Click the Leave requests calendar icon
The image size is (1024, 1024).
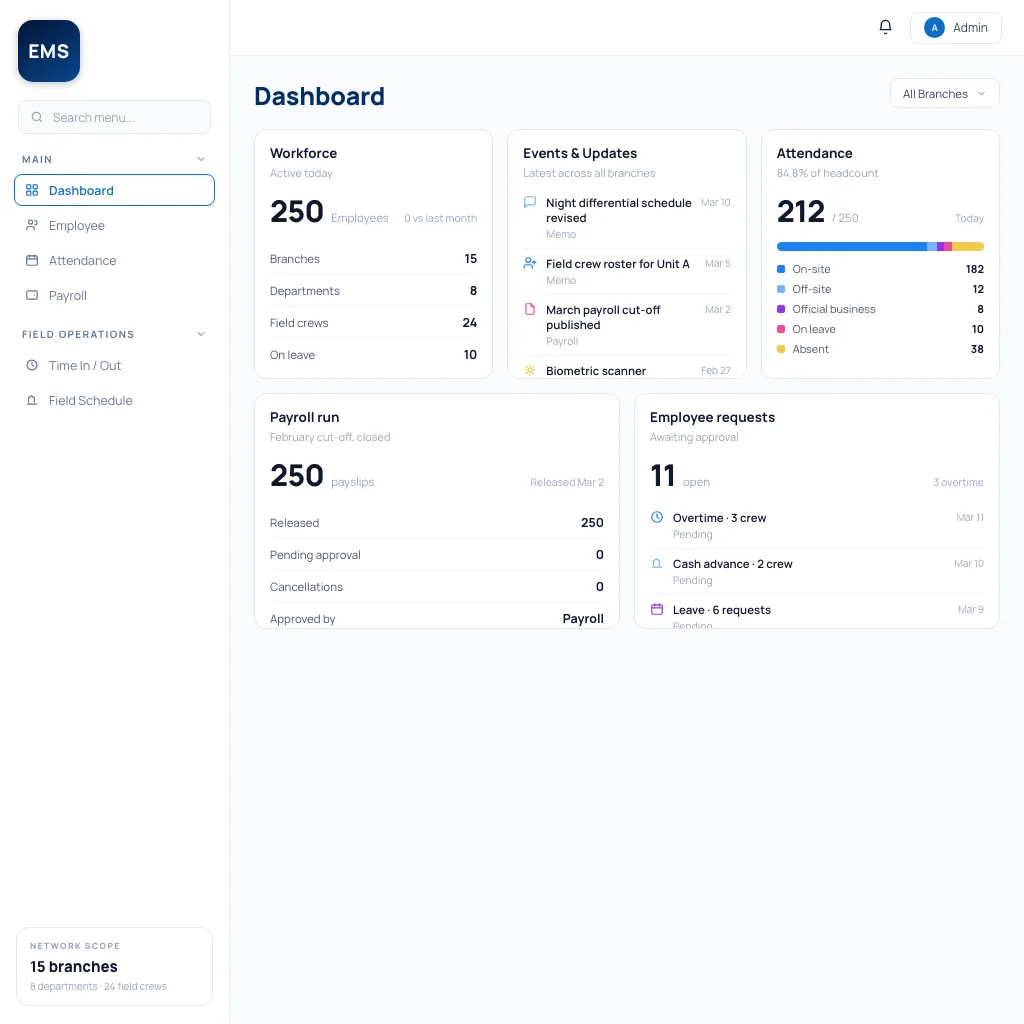click(x=657, y=609)
